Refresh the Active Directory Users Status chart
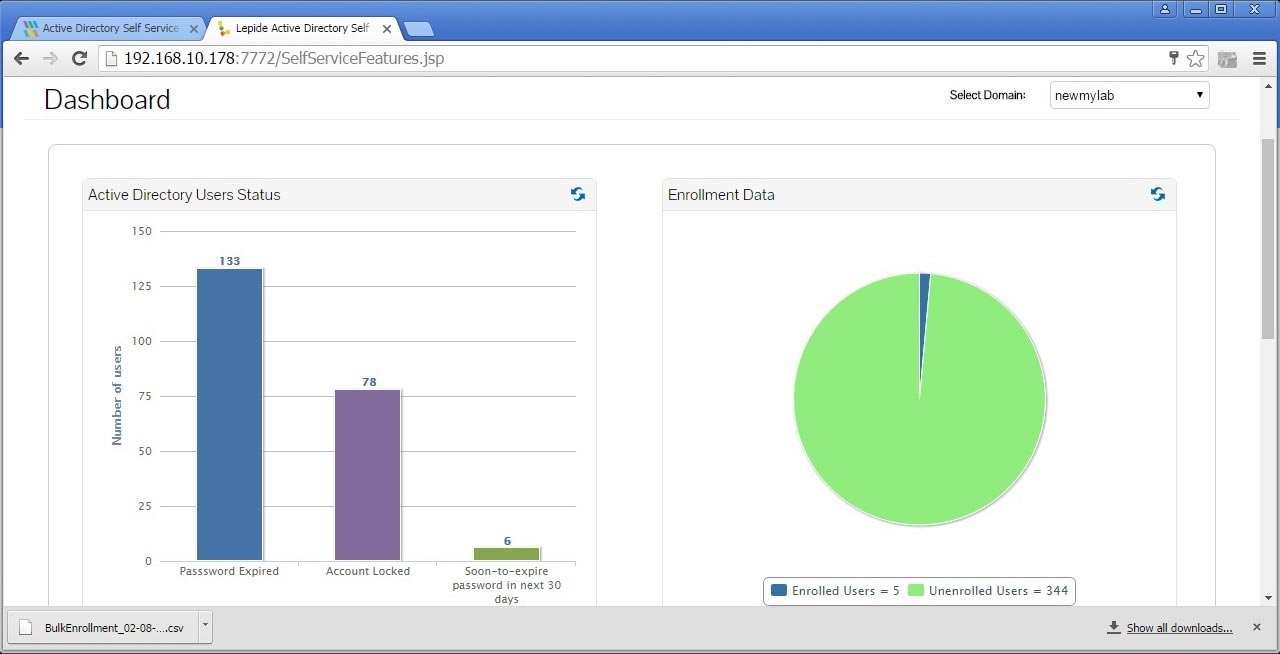 (x=578, y=194)
